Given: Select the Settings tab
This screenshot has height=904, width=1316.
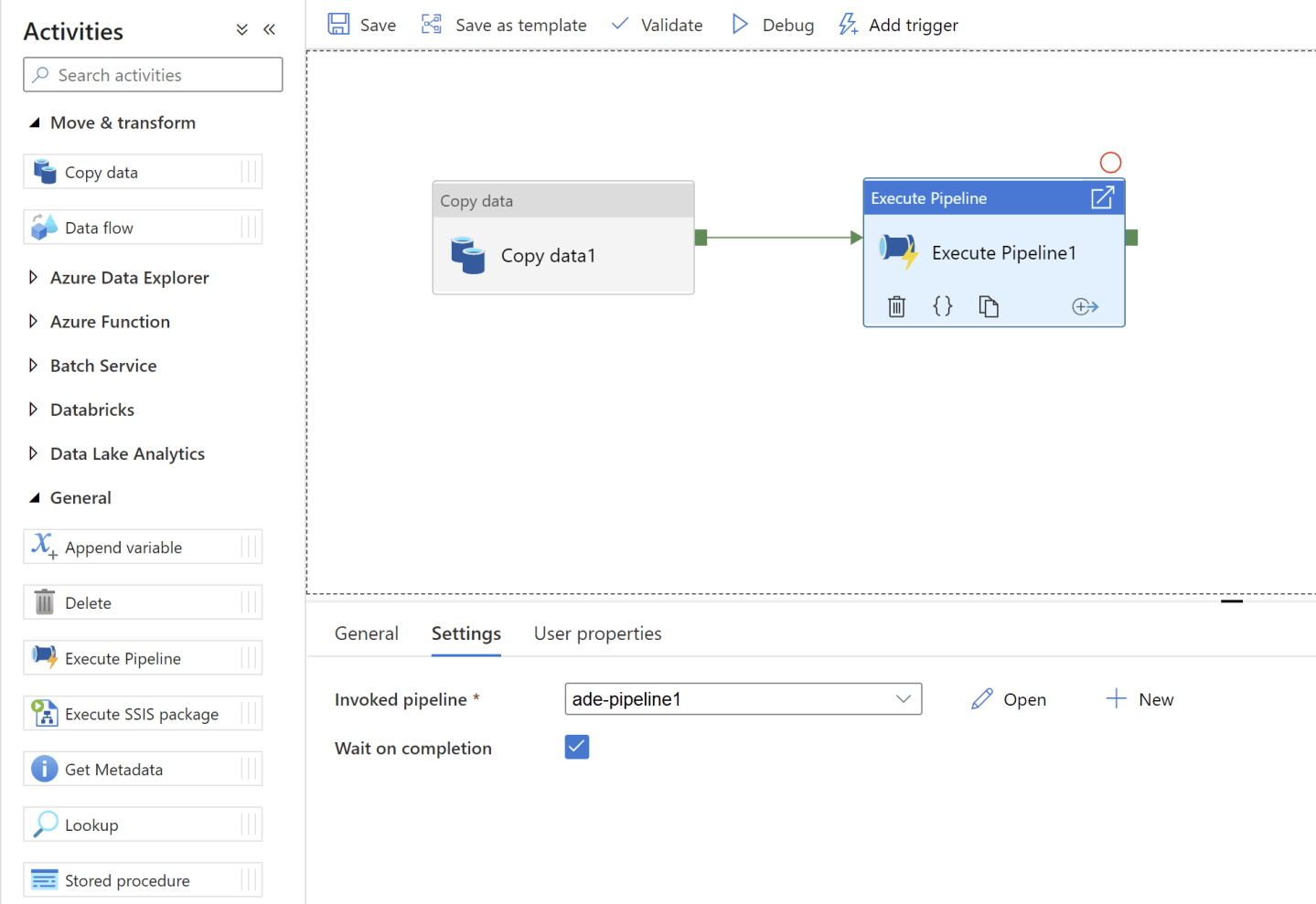Looking at the screenshot, I should [x=466, y=633].
